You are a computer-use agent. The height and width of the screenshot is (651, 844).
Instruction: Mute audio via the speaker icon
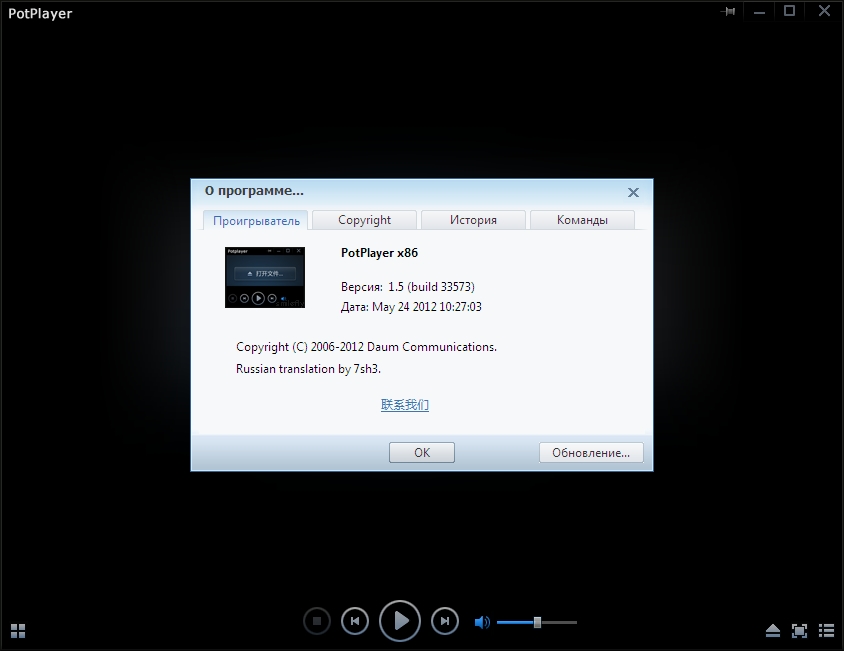coord(482,622)
